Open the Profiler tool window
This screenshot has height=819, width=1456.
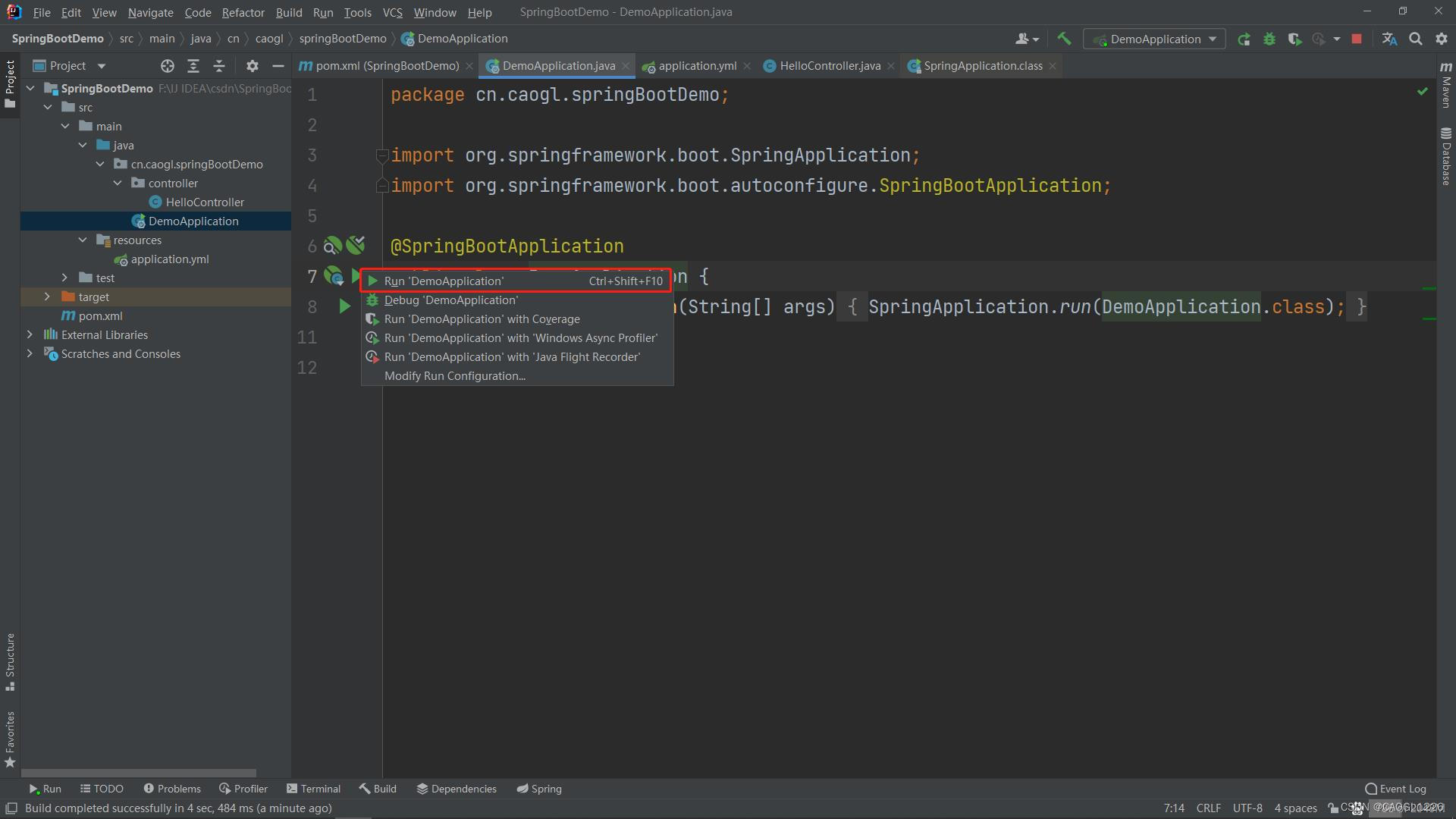click(243, 789)
